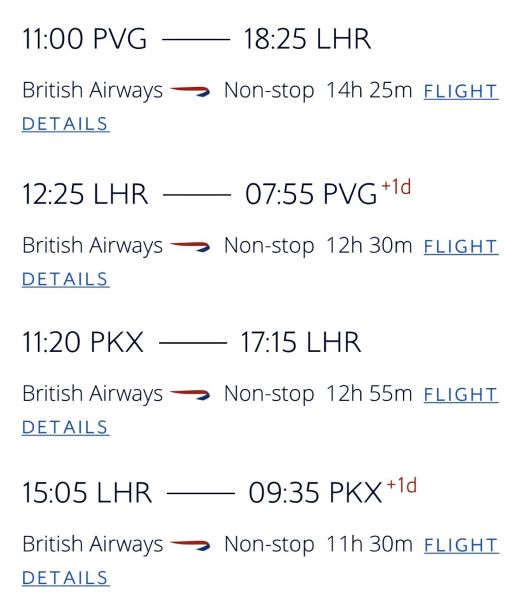Click the 14h 25m flight duration
This screenshot has width=513, height=600.
(x=369, y=91)
